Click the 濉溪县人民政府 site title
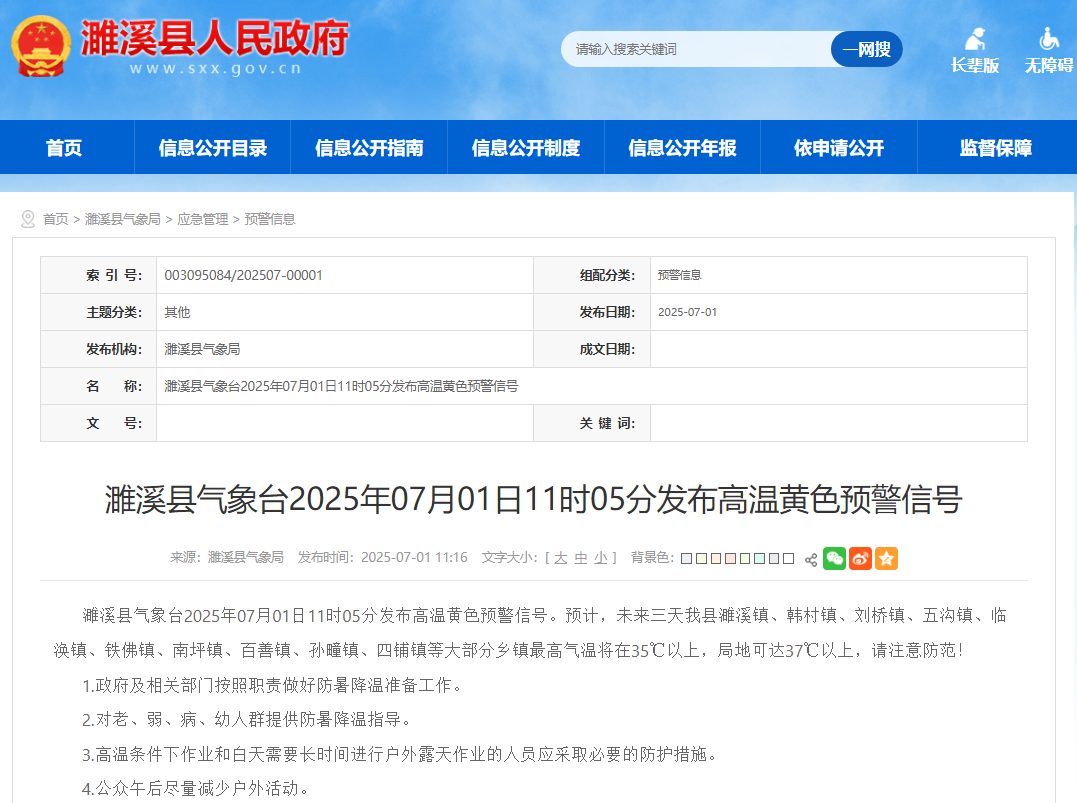 [x=215, y=37]
